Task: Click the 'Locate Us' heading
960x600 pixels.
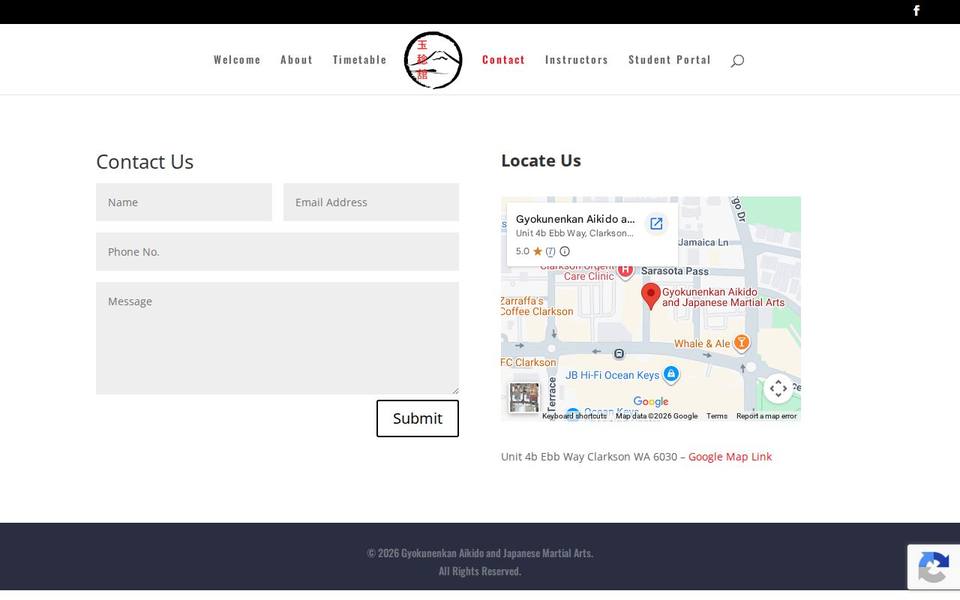Action: (541, 160)
